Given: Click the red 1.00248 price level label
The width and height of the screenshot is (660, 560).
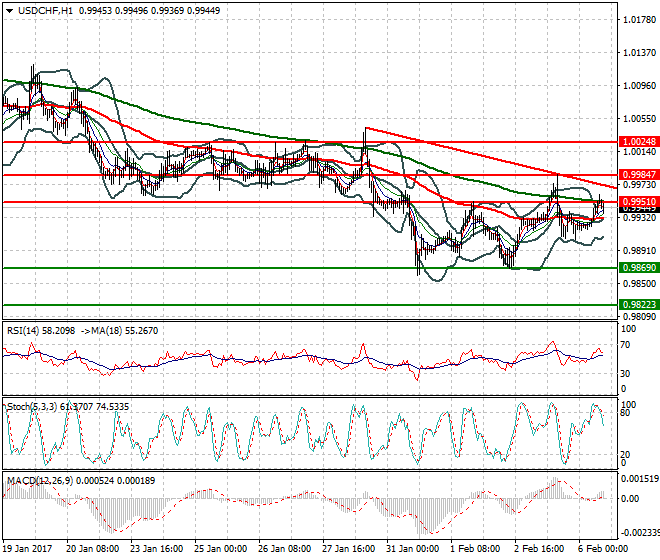Looking at the screenshot, I should (x=639, y=142).
